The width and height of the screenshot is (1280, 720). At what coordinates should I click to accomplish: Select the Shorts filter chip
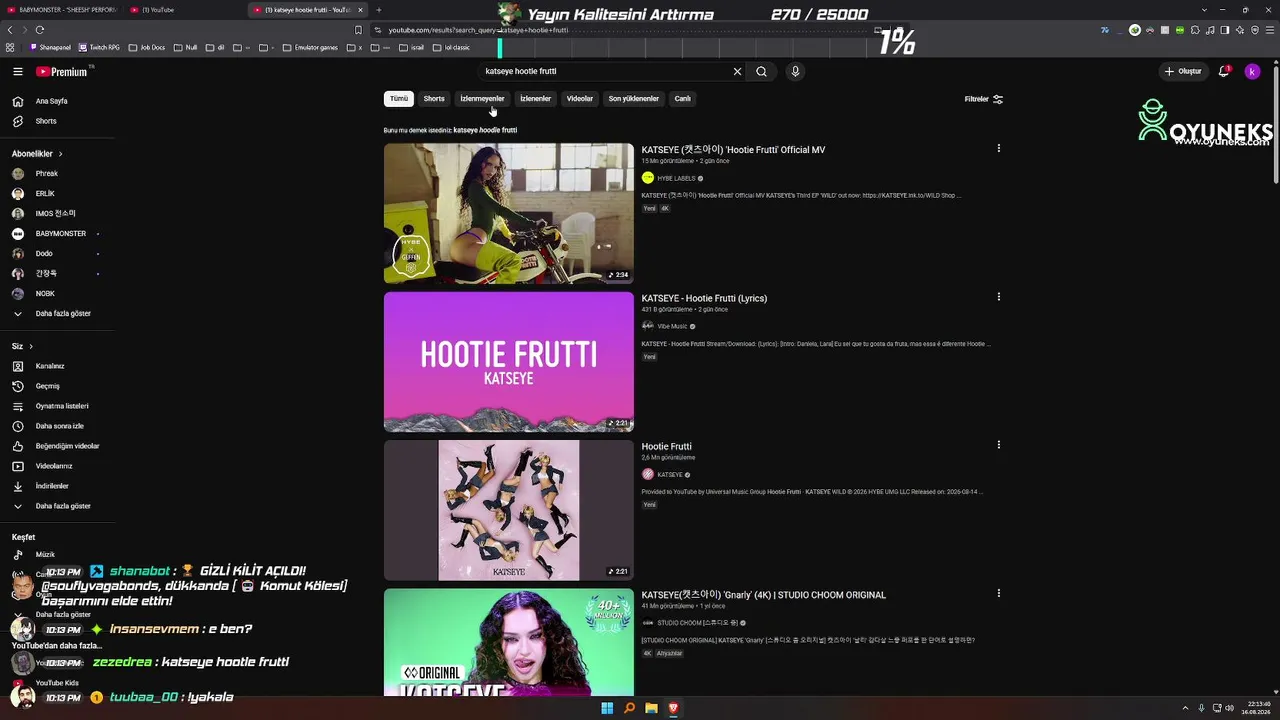(434, 99)
